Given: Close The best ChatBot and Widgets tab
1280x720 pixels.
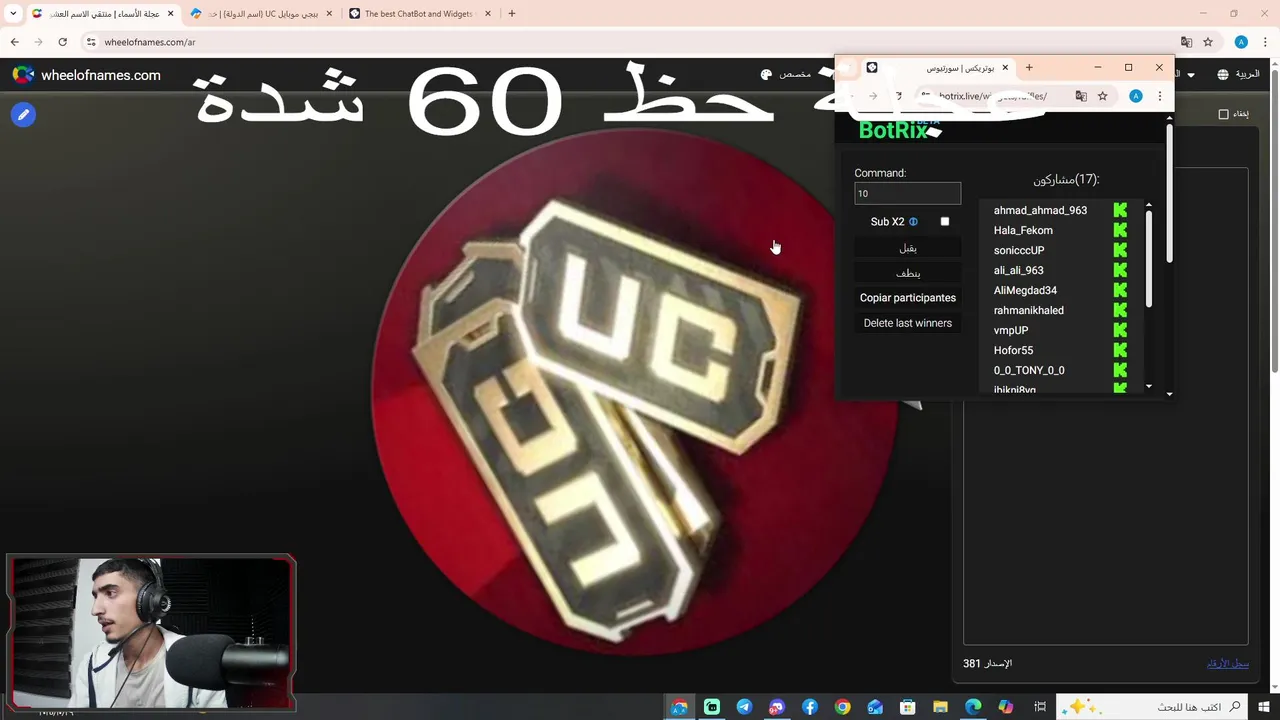Looking at the screenshot, I should [488, 14].
